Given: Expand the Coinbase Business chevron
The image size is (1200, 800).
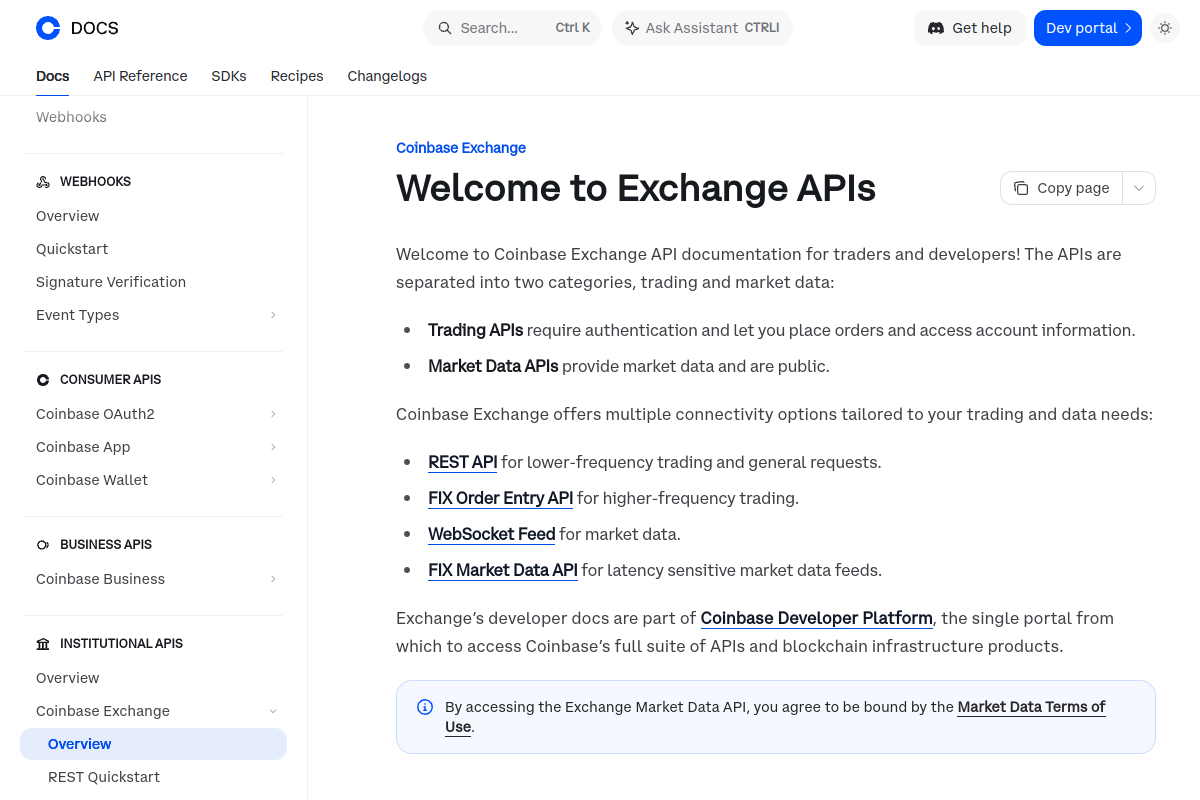Looking at the screenshot, I should tap(273, 579).
